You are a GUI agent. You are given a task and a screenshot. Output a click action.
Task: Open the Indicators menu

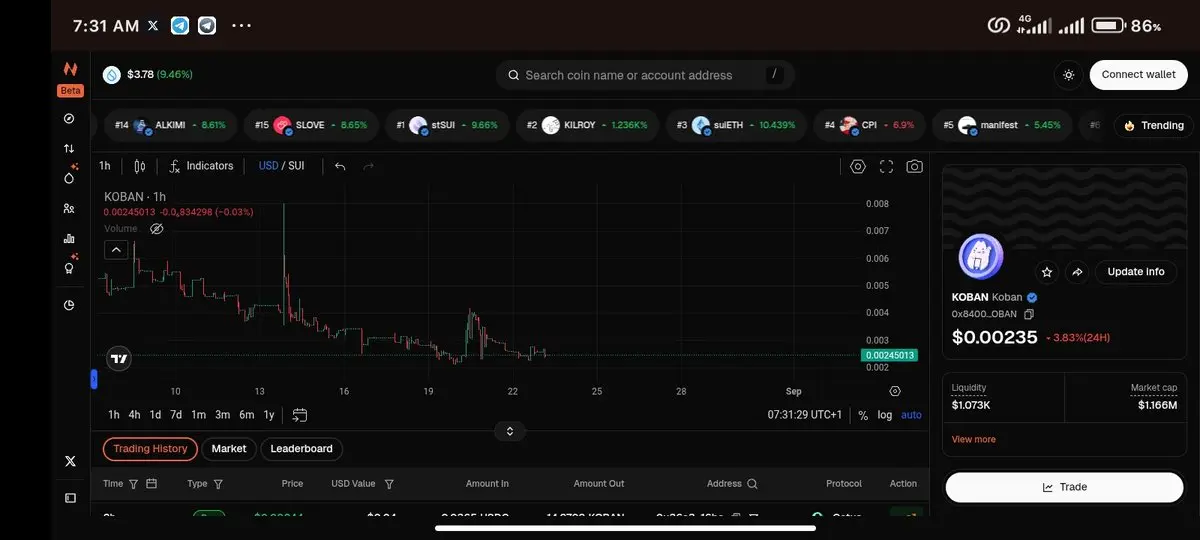(201, 166)
